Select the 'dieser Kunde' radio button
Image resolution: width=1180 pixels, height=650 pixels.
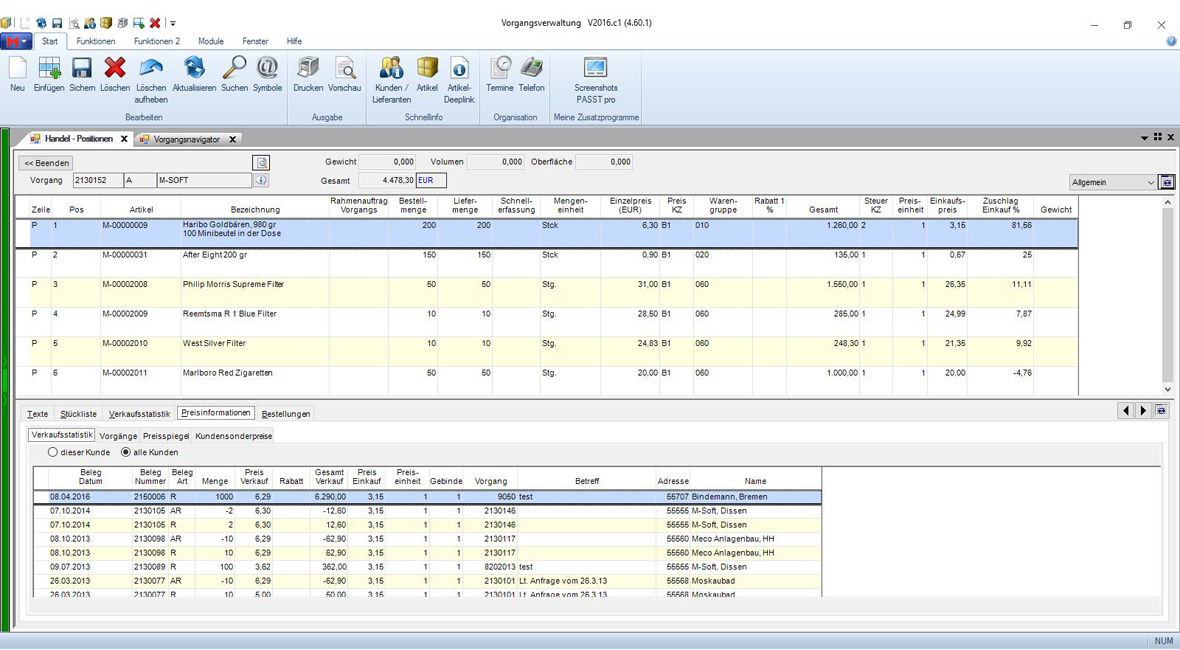pyautogui.click(x=53, y=453)
